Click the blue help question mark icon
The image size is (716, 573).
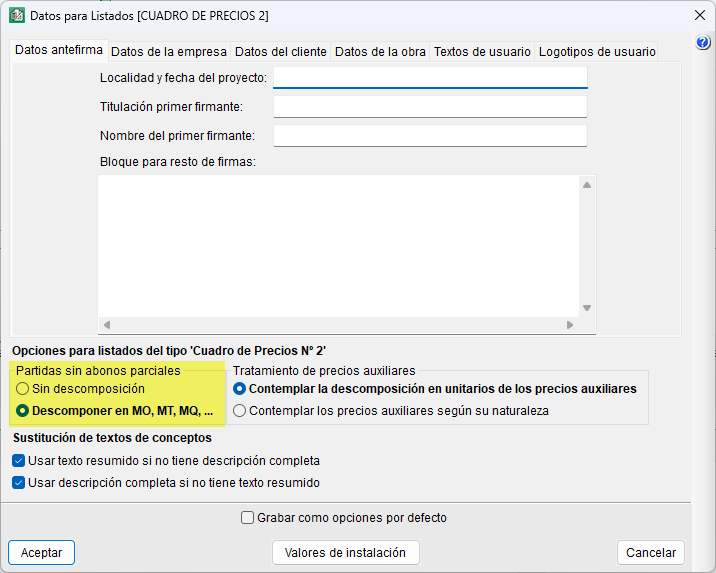[703, 43]
